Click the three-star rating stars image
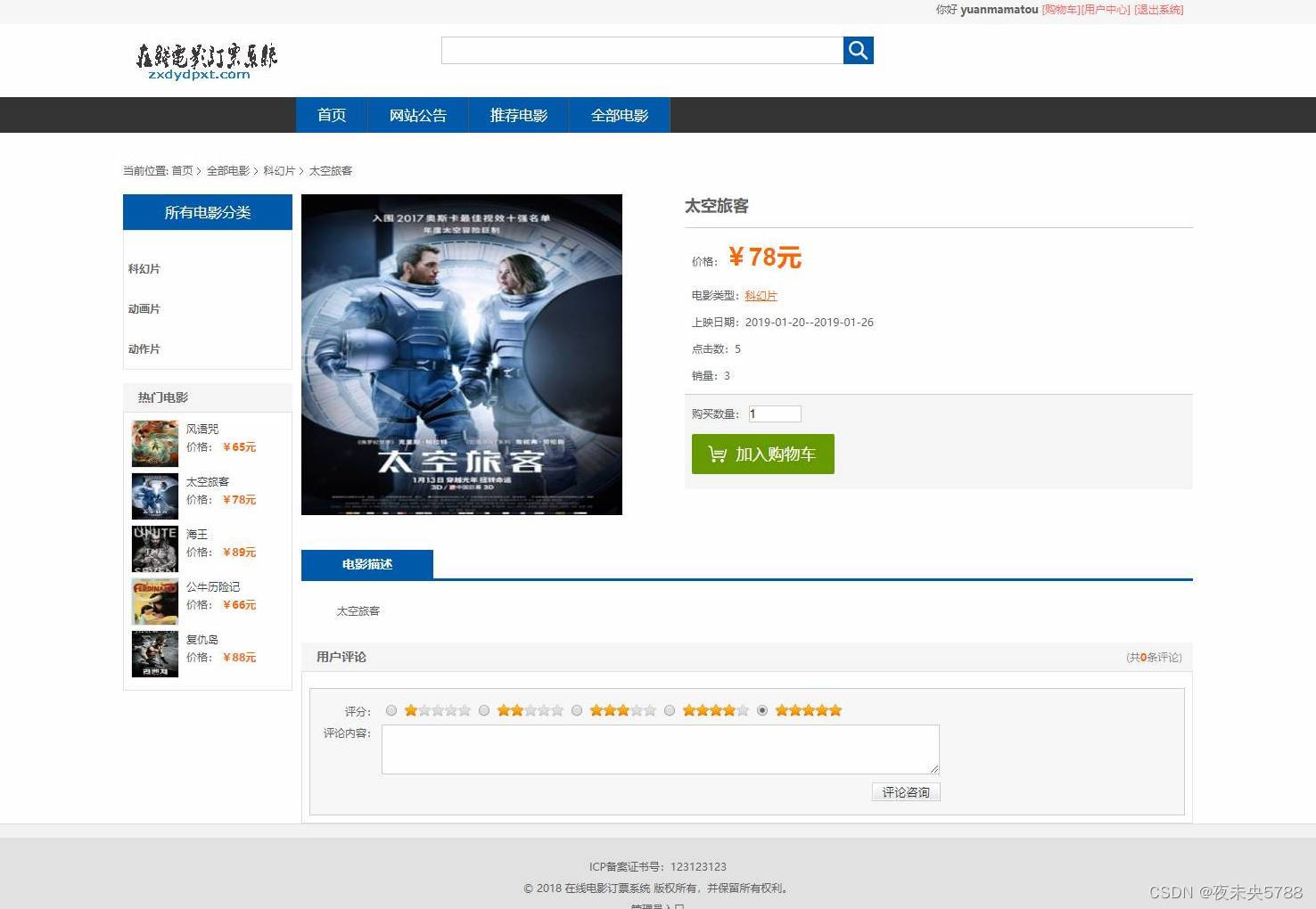This screenshot has height=909, width=1316. [x=623, y=710]
